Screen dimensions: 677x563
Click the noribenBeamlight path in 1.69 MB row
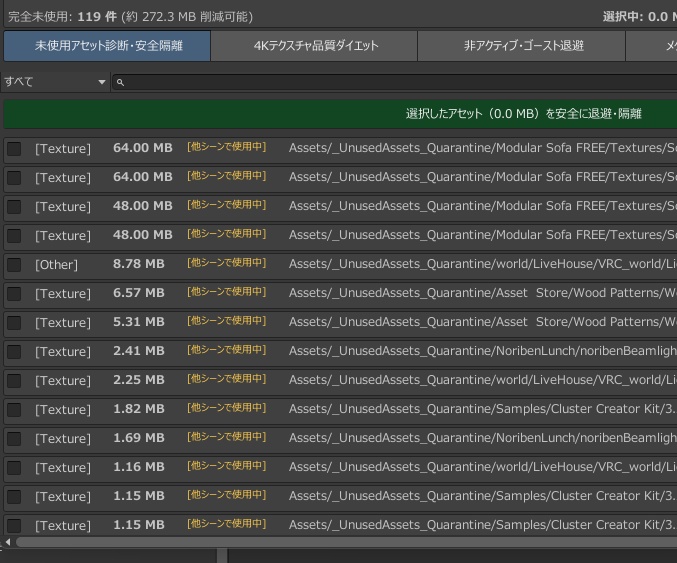click(483, 438)
